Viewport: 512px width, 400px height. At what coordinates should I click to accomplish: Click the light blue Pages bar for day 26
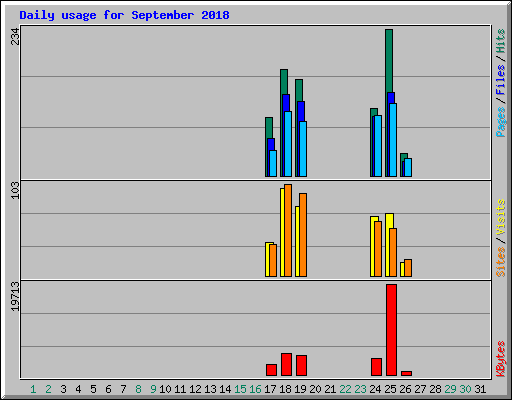click(x=408, y=168)
